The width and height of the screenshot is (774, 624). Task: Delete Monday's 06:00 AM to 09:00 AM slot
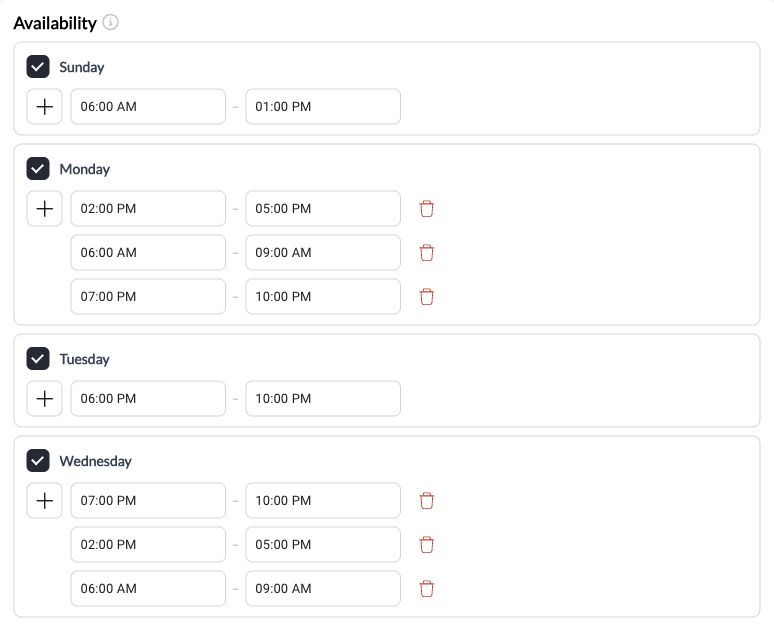click(426, 252)
